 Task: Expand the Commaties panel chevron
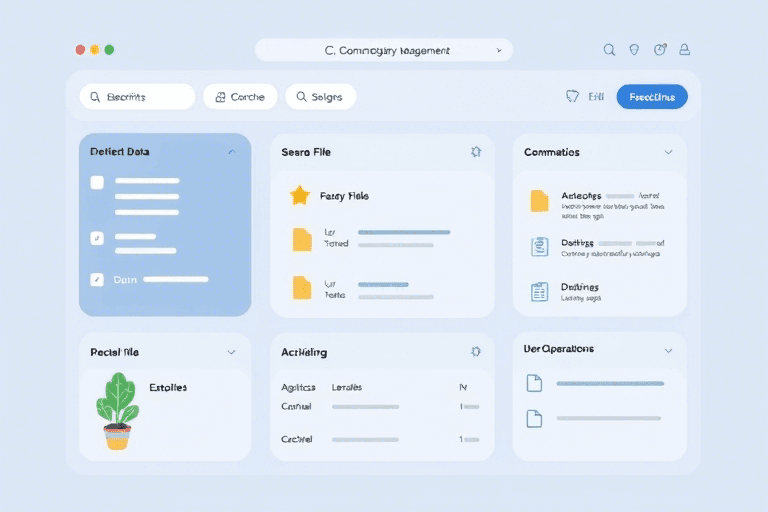[668, 152]
